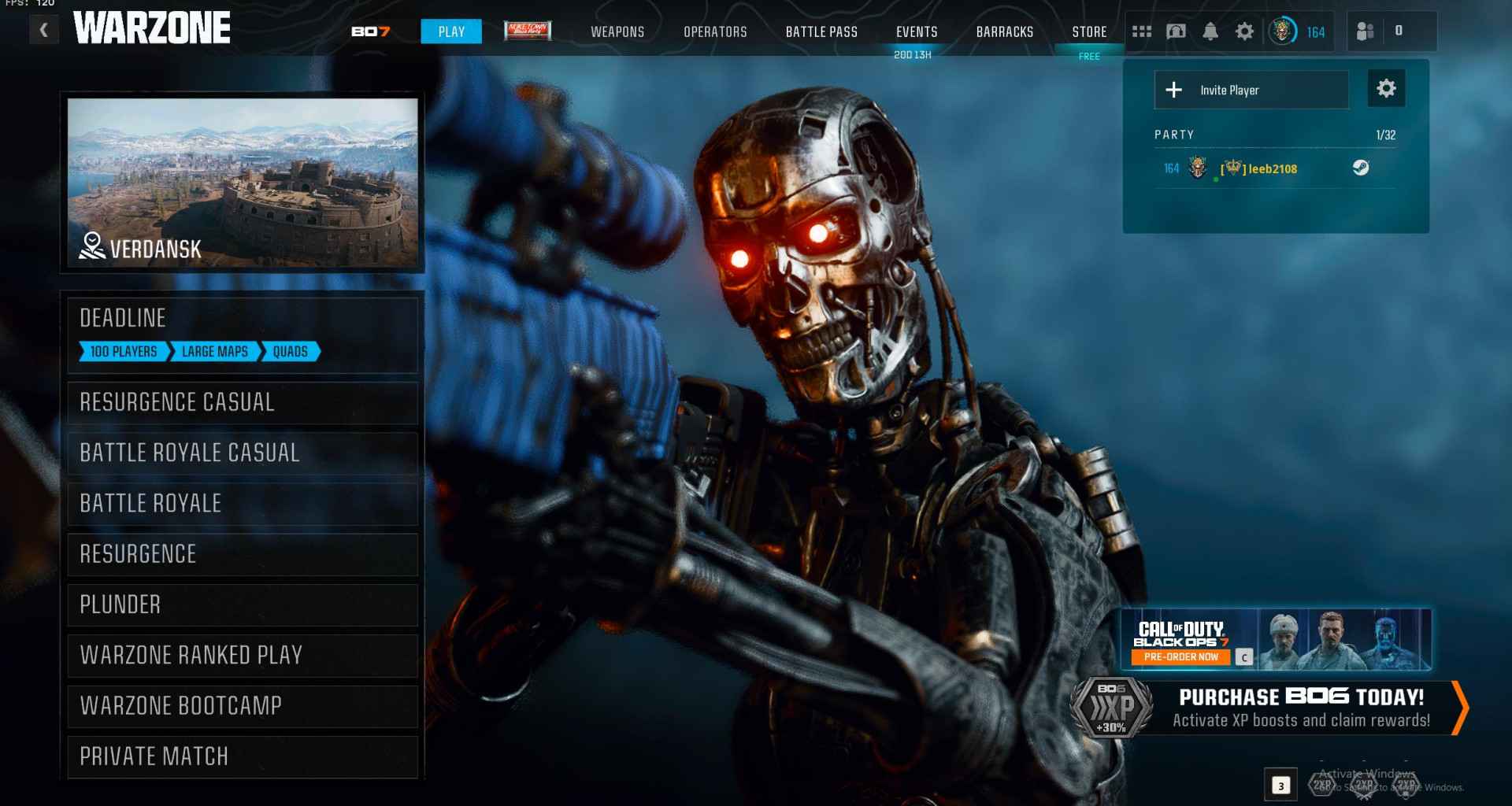This screenshot has height=806, width=1512.
Task: Click the C key prompt on pre-order banner
Action: pyautogui.click(x=1244, y=657)
